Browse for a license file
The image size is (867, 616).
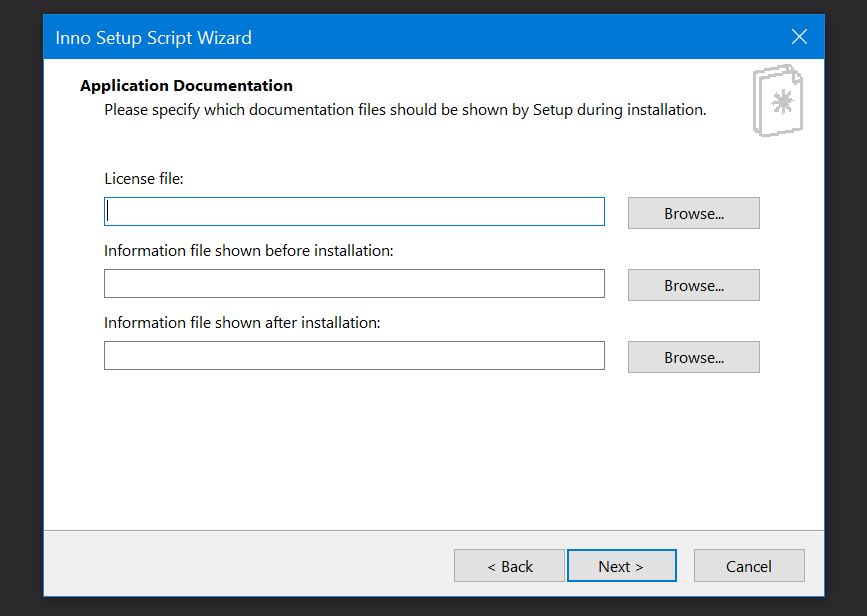pos(693,213)
